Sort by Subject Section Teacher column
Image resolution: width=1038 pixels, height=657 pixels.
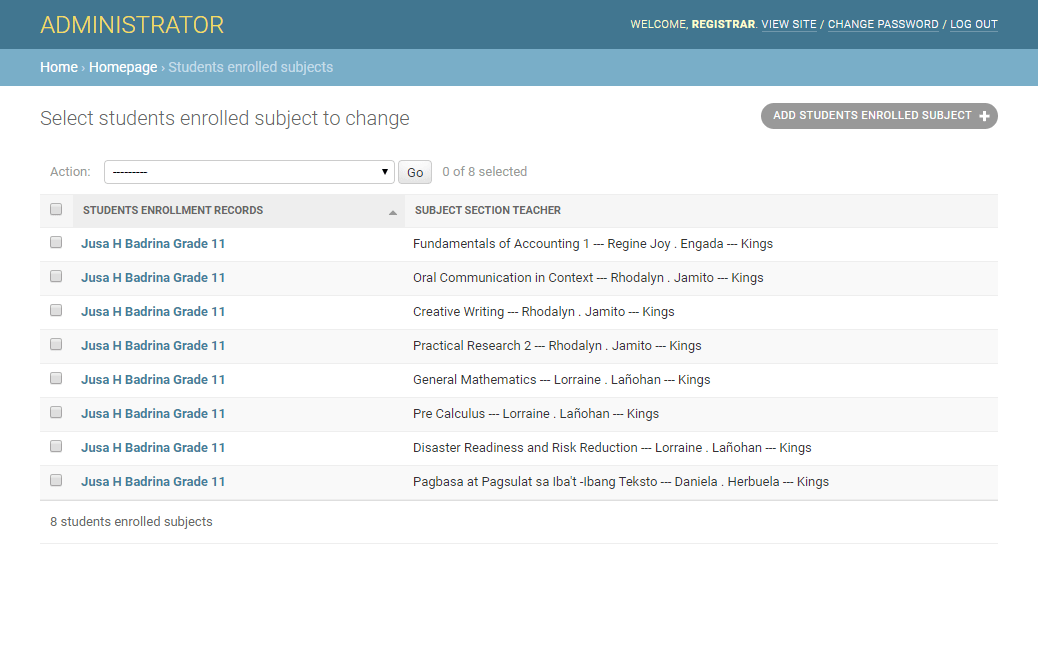(486, 210)
